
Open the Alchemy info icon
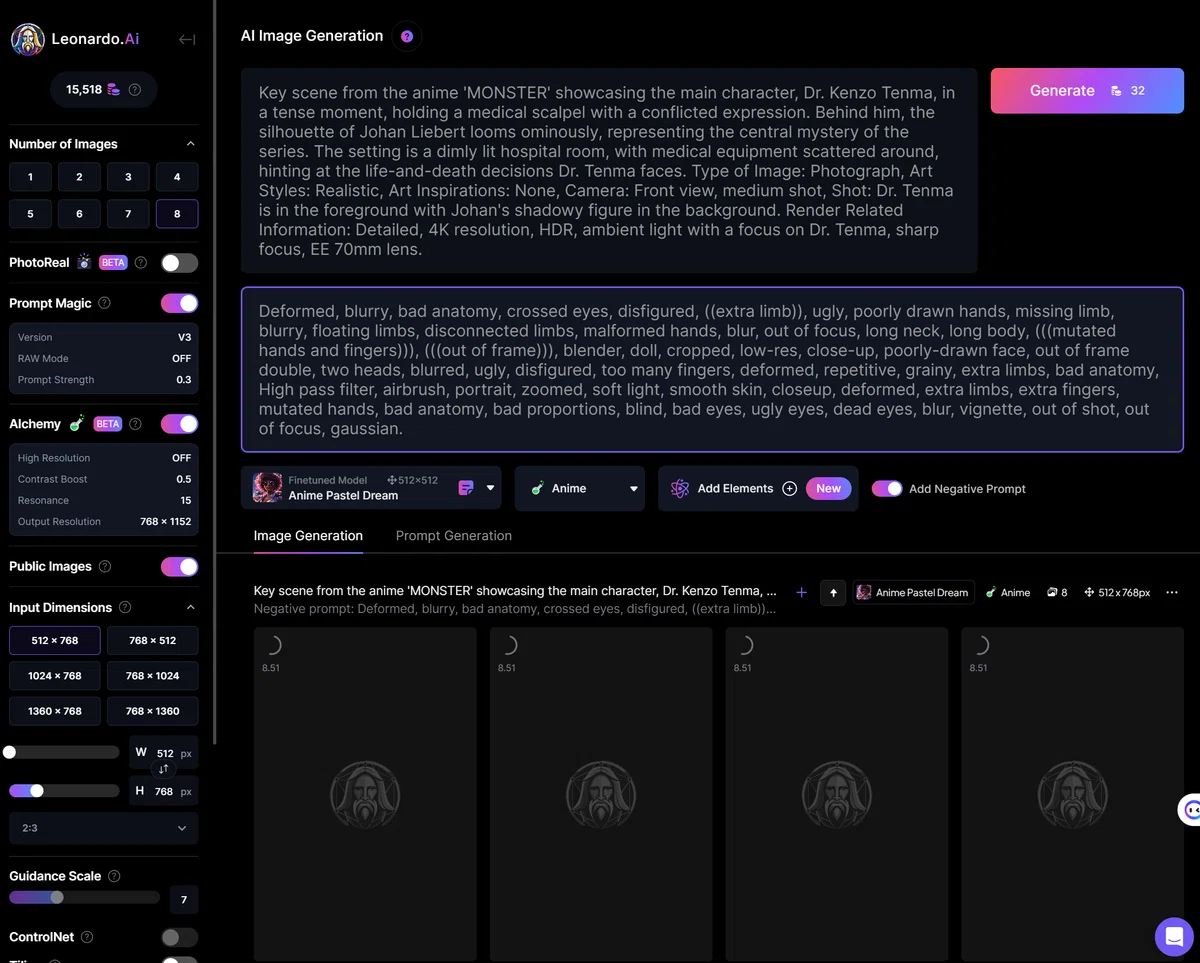135,424
